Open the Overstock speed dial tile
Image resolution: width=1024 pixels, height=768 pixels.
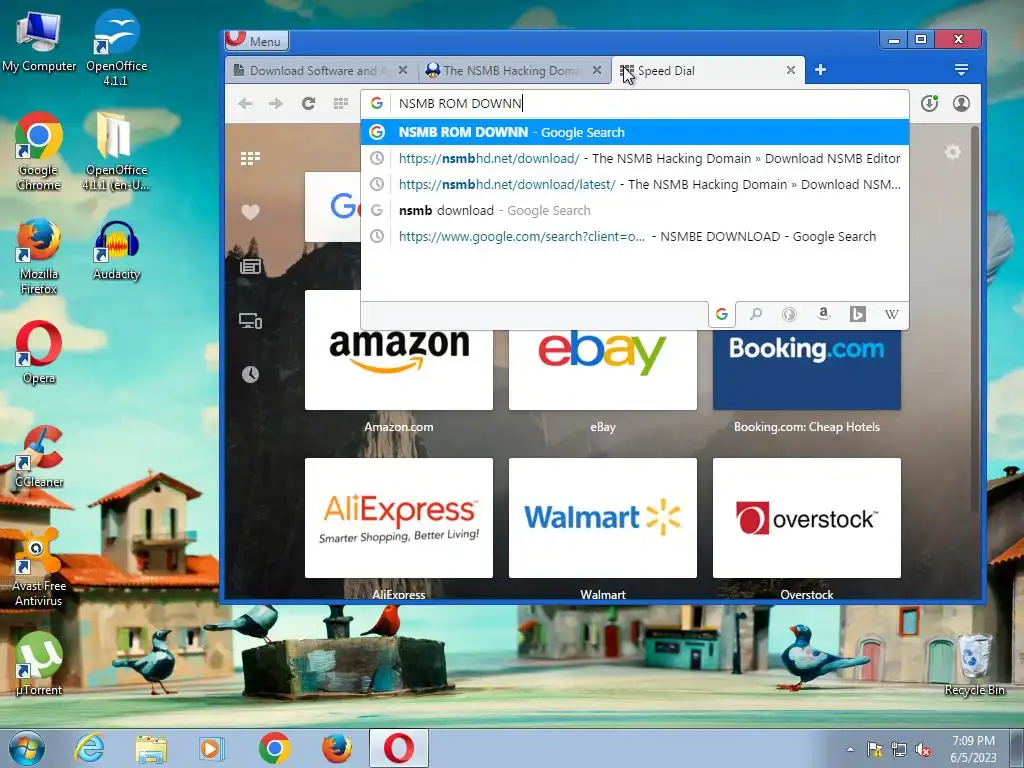[807, 518]
